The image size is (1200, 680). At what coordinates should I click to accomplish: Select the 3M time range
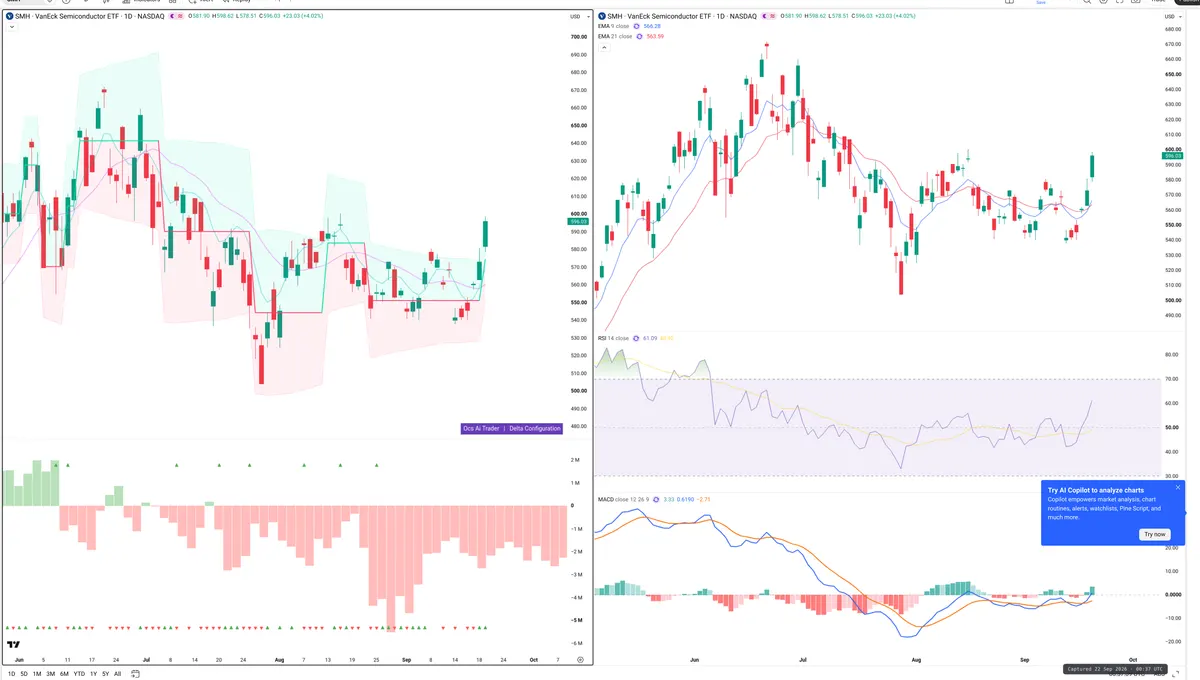[50, 673]
